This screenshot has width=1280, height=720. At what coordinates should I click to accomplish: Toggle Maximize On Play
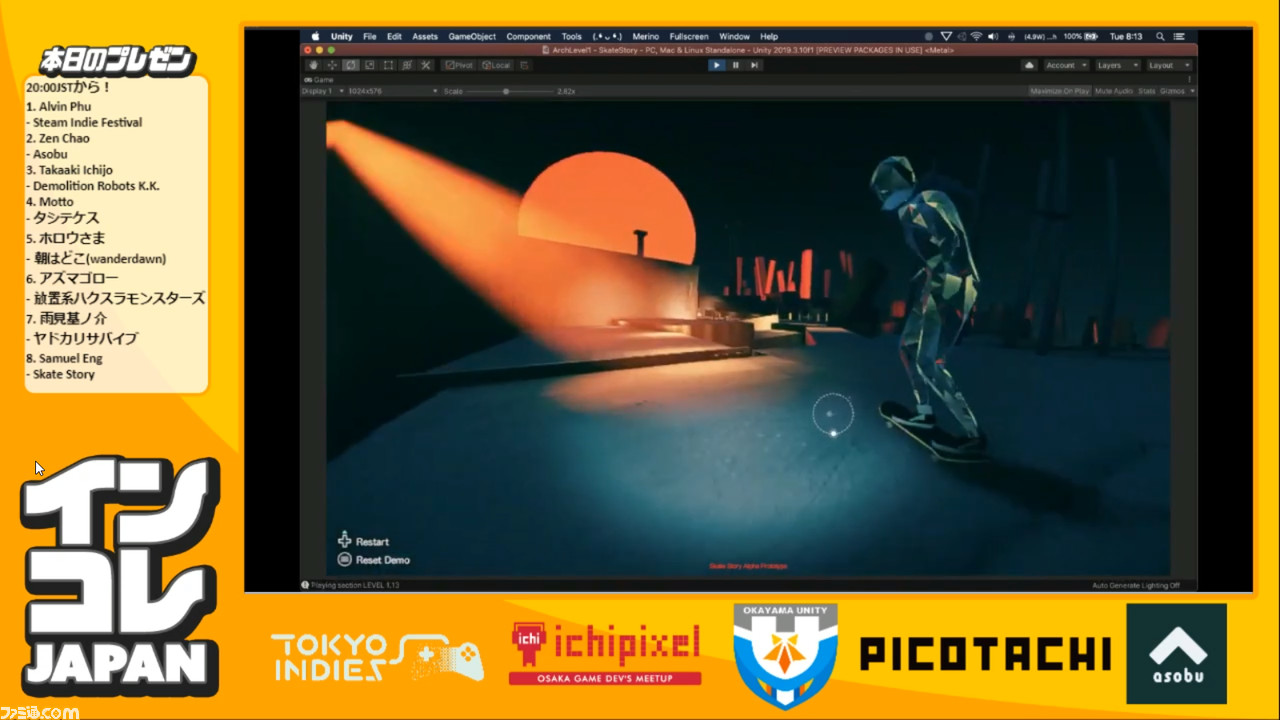pos(1059,91)
